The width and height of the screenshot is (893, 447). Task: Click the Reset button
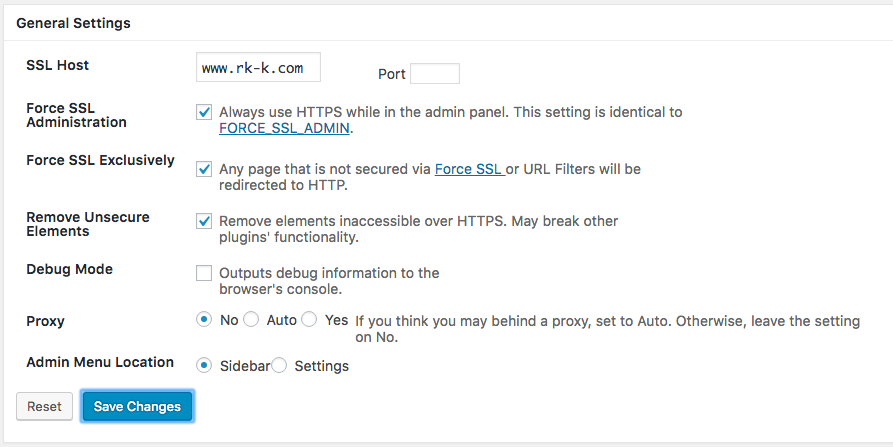click(44, 407)
